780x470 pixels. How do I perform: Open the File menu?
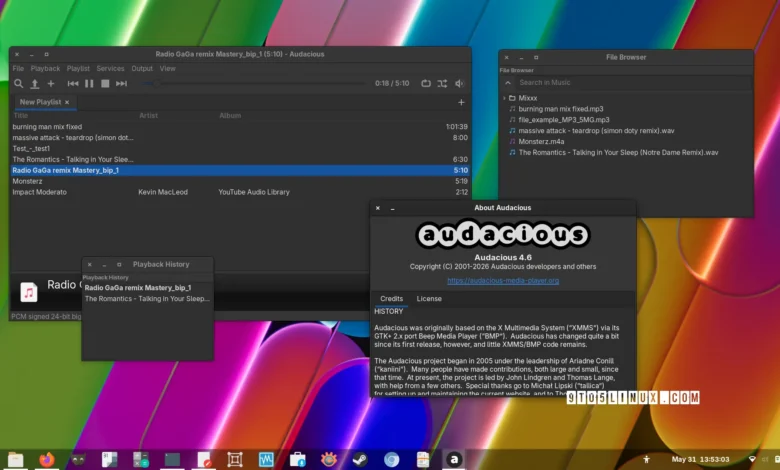[18, 69]
